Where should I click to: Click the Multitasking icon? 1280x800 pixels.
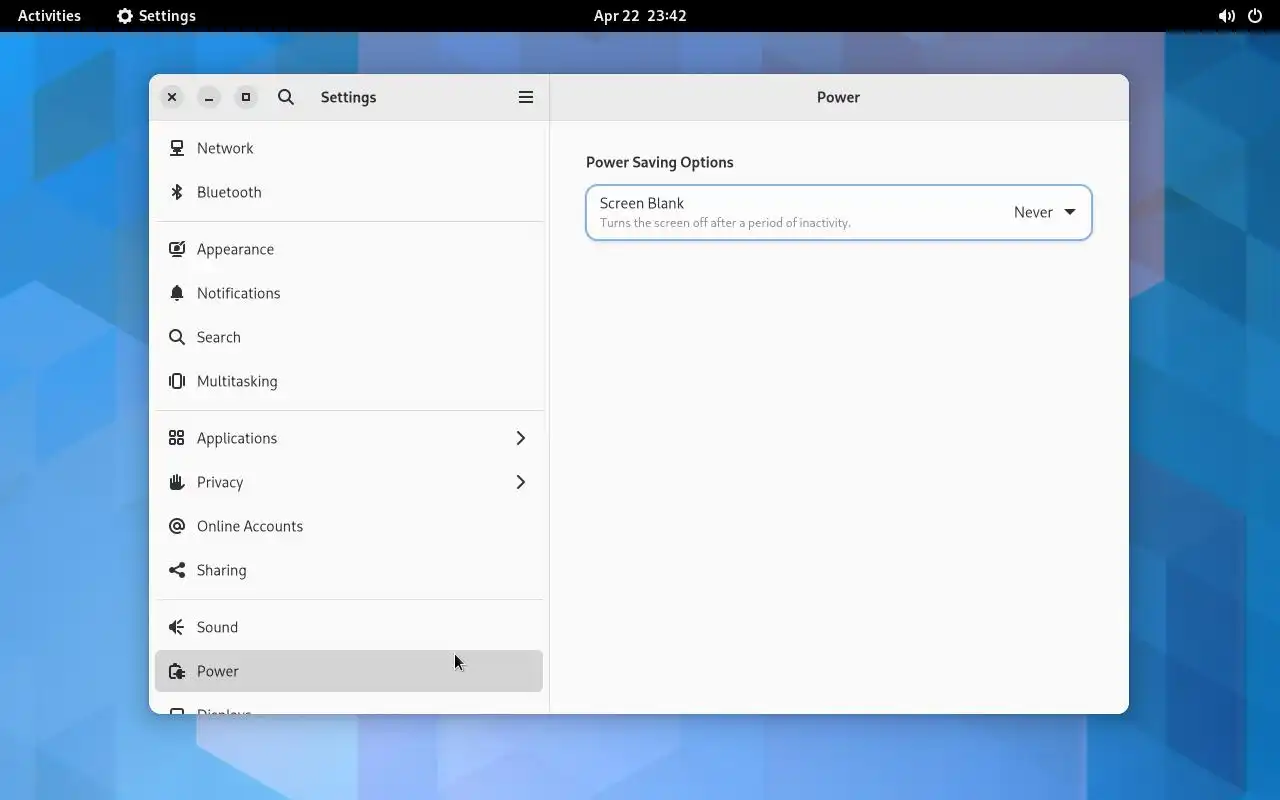click(x=177, y=381)
